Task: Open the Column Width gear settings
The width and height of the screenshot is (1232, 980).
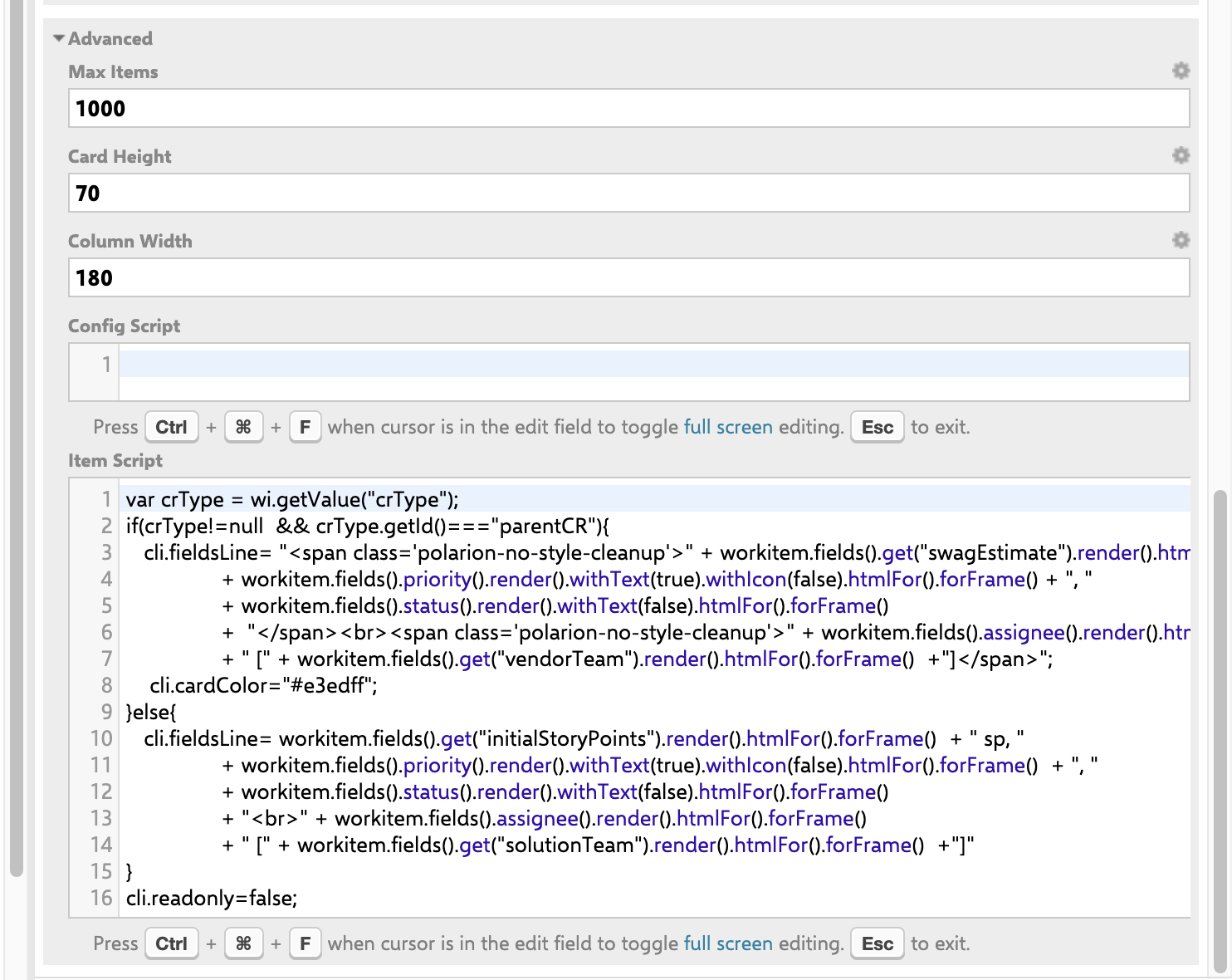Action: (1181, 240)
